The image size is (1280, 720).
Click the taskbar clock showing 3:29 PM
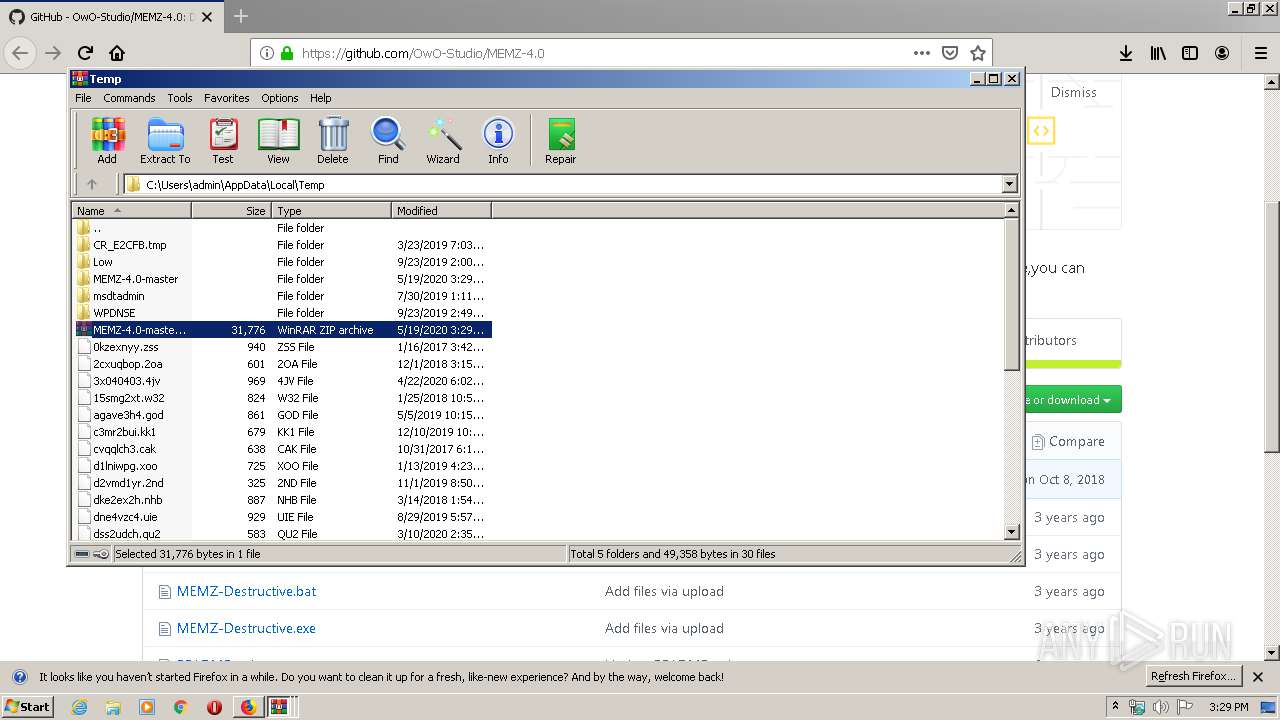[x=1228, y=707]
